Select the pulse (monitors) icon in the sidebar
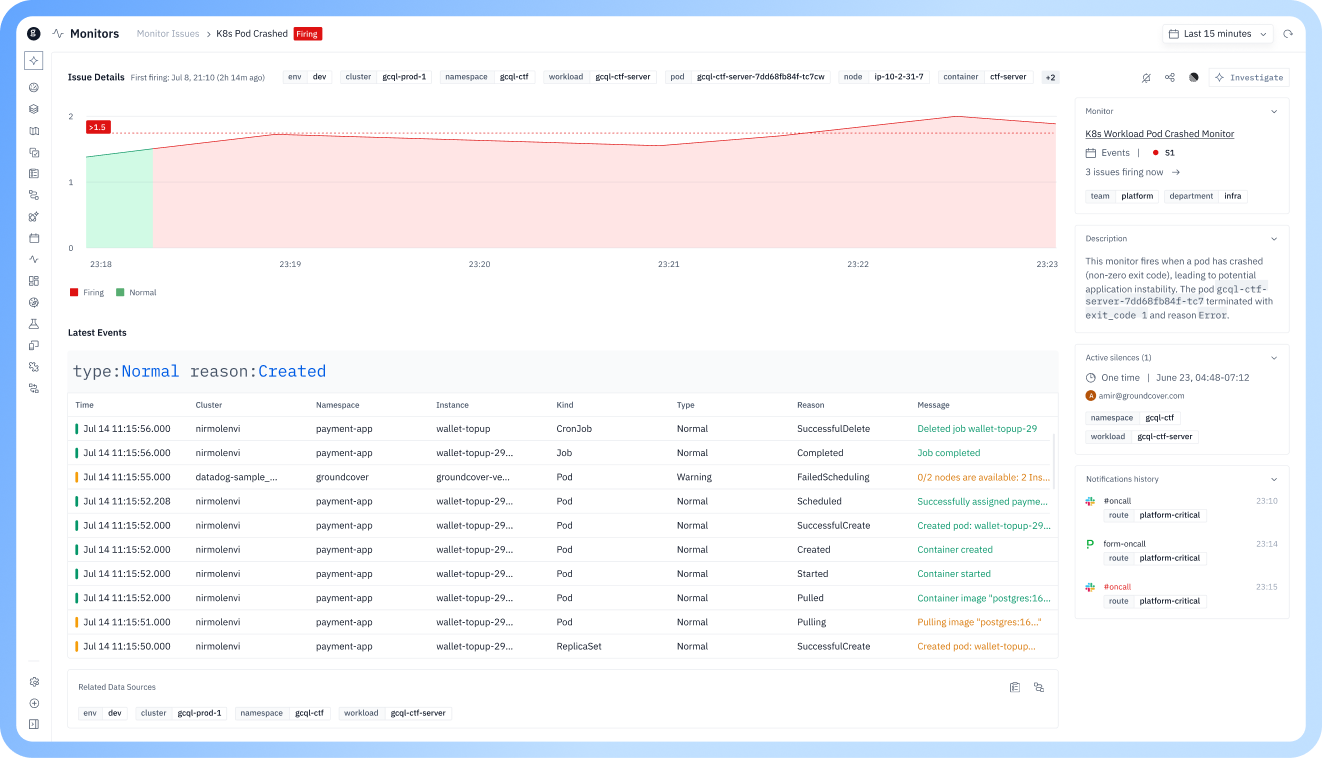Viewport: 1322px width, 758px height. (x=34, y=259)
